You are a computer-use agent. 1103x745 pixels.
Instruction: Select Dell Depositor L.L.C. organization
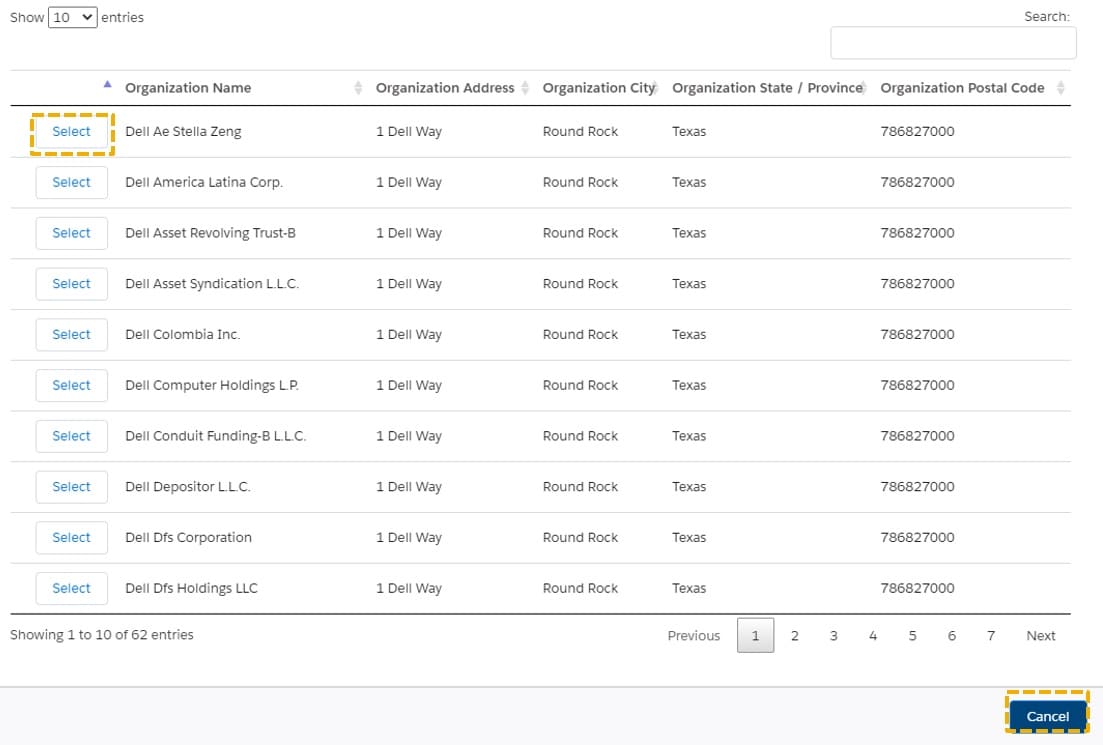72,486
